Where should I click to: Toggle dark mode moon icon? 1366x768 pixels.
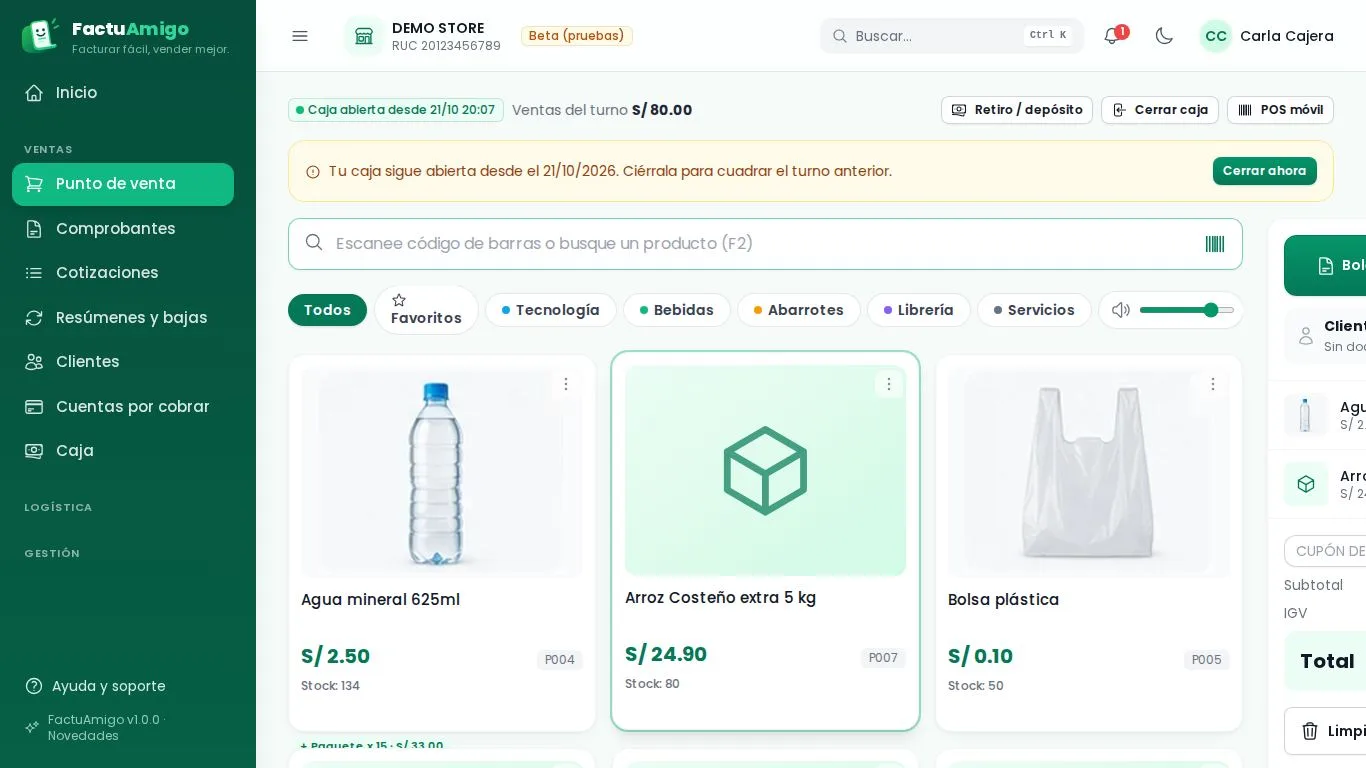coord(1164,36)
